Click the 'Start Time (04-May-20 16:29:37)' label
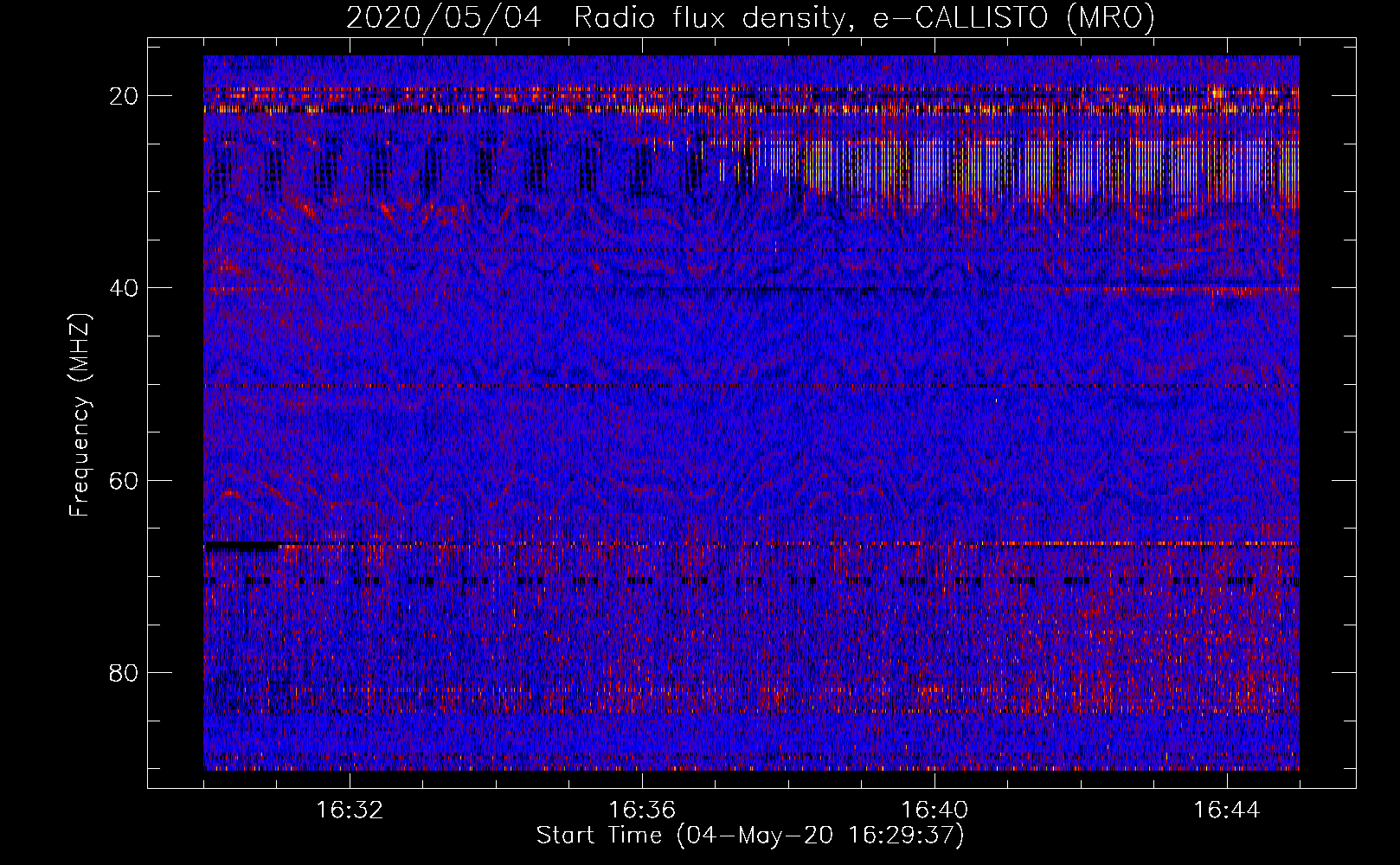 (x=749, y=836)
